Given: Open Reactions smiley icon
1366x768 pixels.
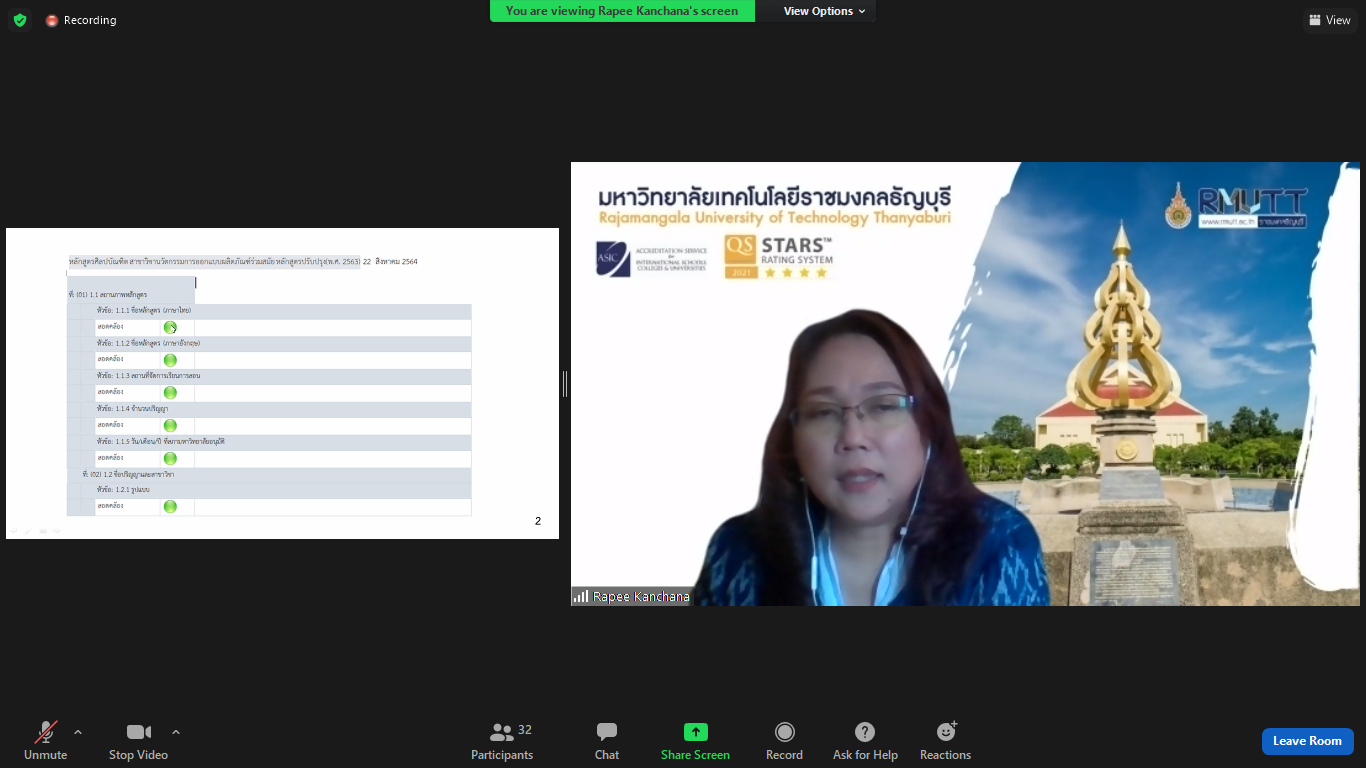Looking at the screenshot, I should (x=945, y=732).
